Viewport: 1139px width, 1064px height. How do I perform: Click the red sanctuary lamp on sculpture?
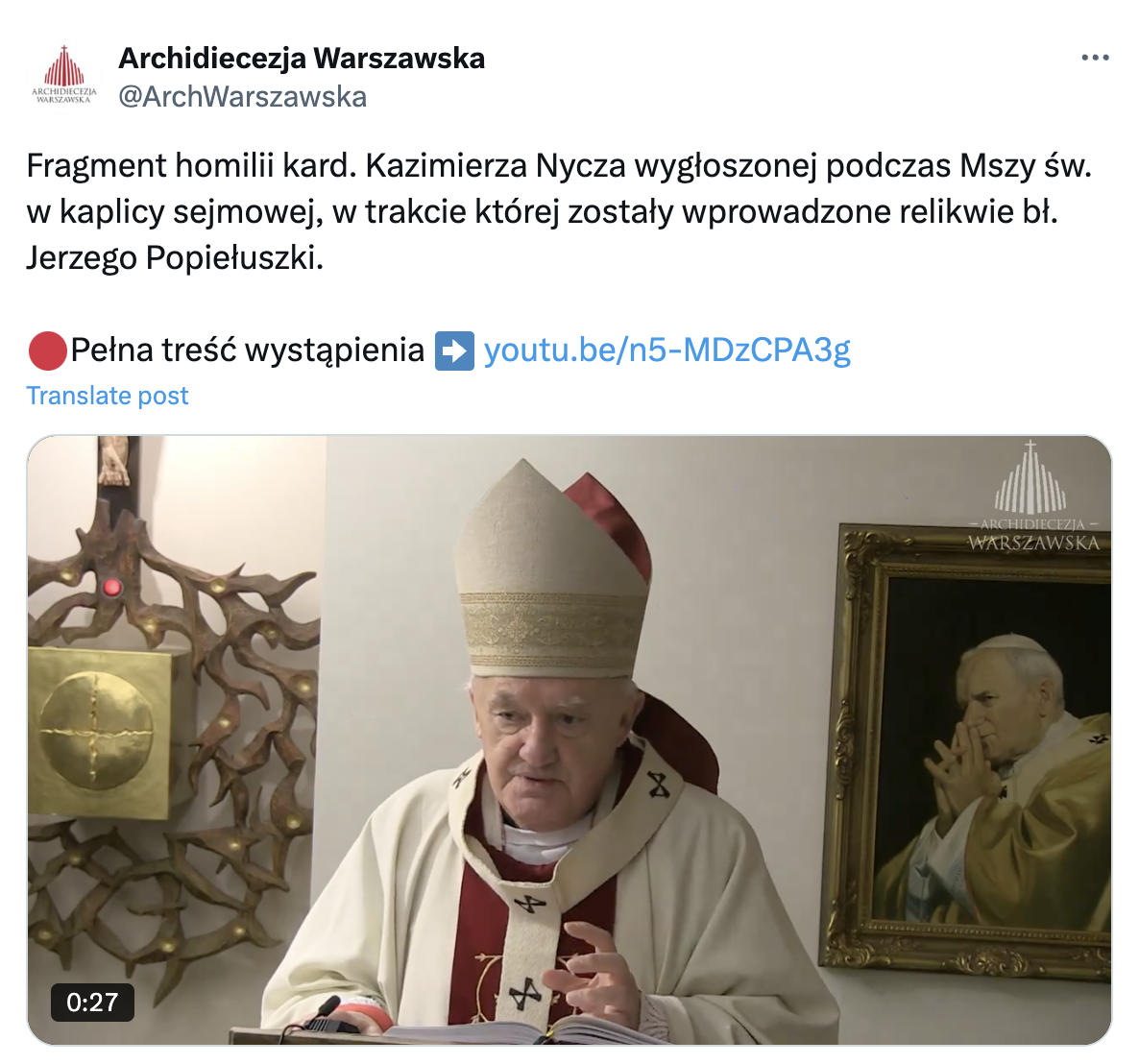[111, 587]
